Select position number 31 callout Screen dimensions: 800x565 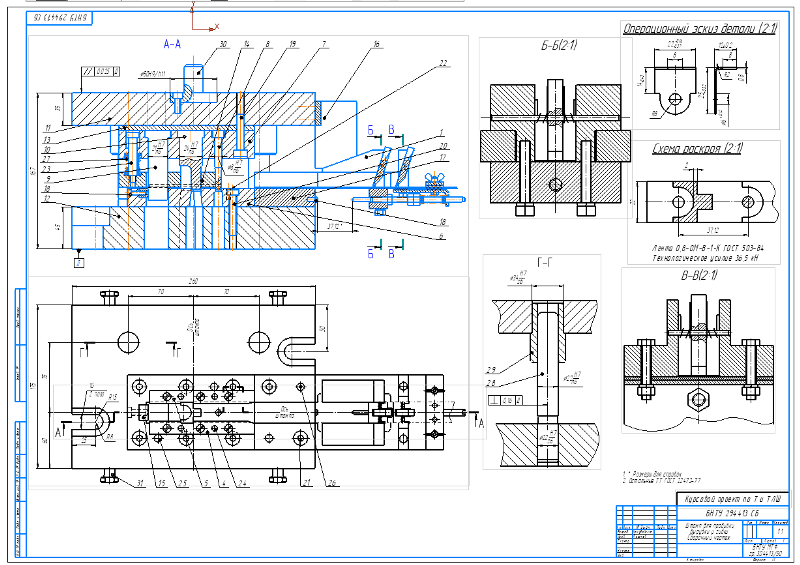pos(140,483)
